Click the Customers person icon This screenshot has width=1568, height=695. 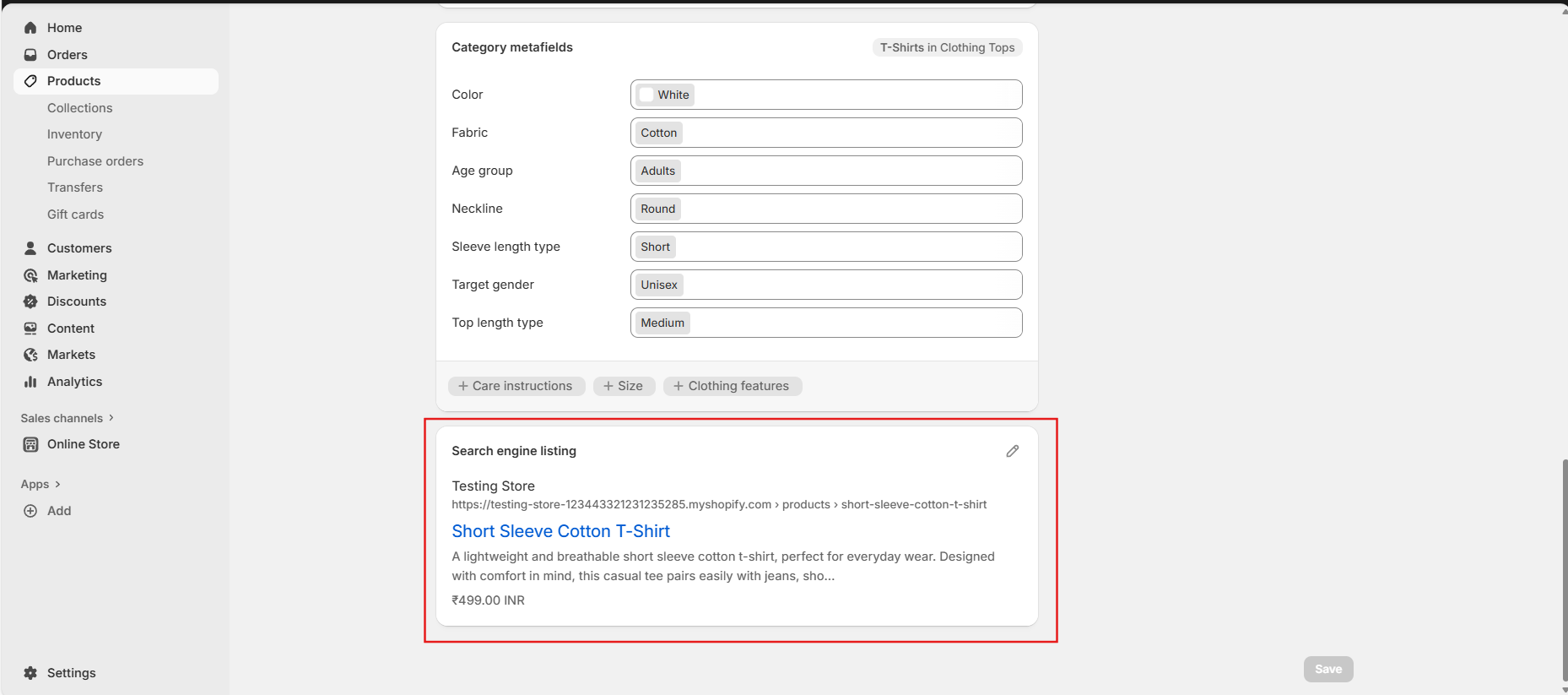pyautogui.click(x=30, y=248)
